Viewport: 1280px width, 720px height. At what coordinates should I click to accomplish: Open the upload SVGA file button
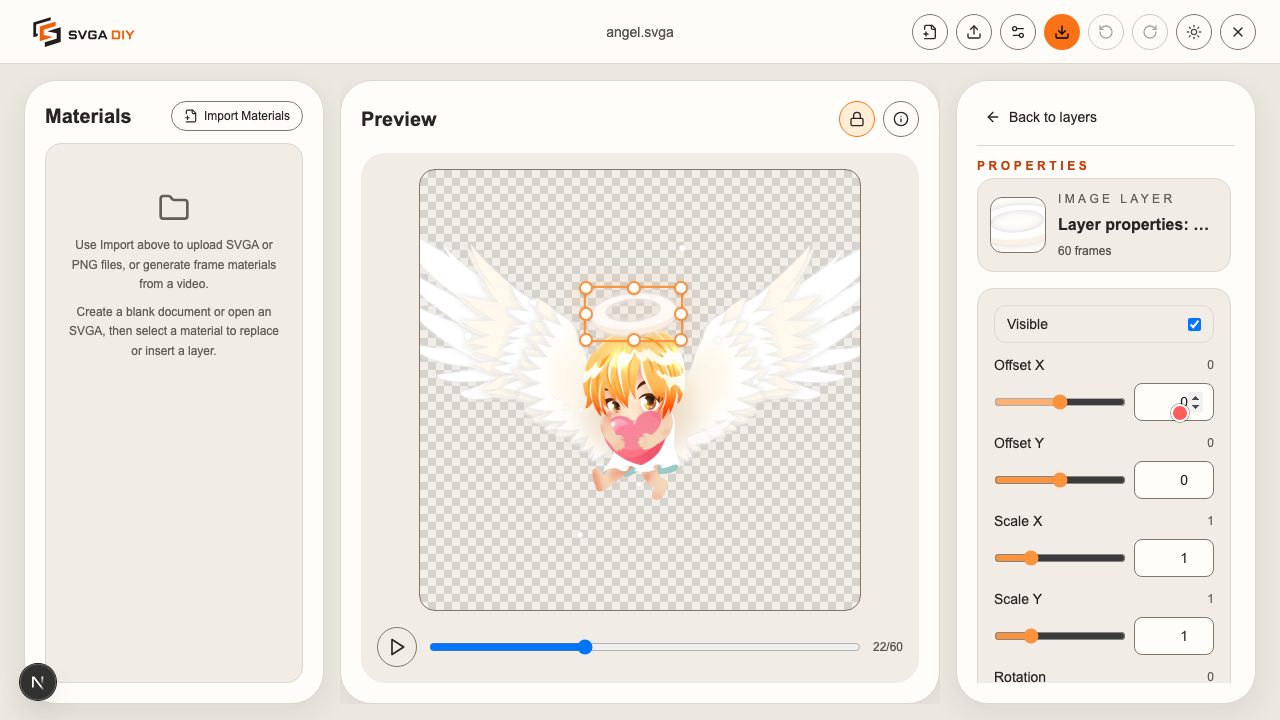[974, 32]
